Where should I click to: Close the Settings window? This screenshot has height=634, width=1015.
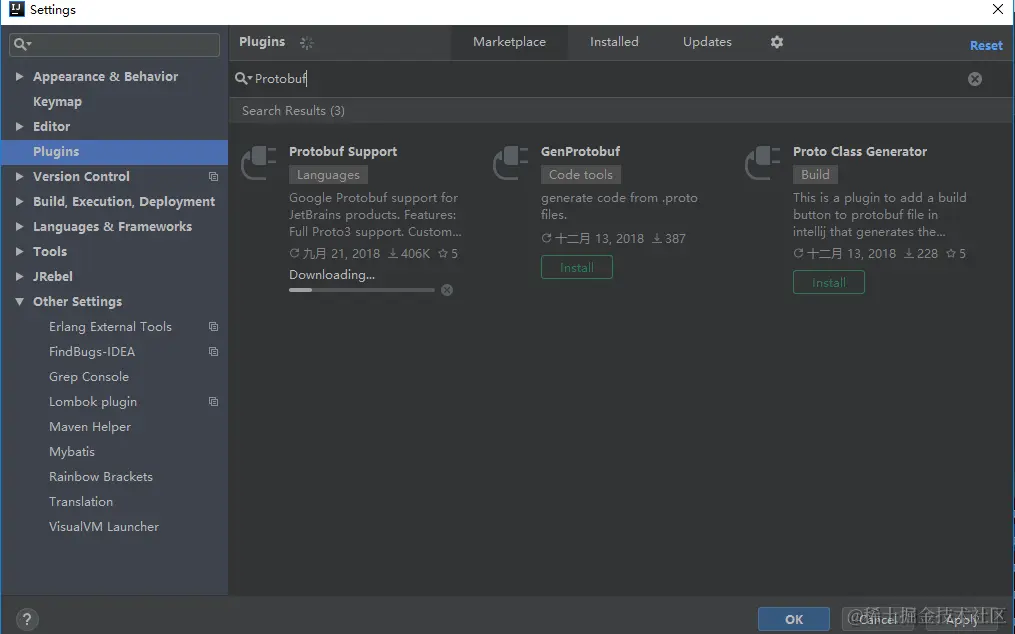[998, 9]
